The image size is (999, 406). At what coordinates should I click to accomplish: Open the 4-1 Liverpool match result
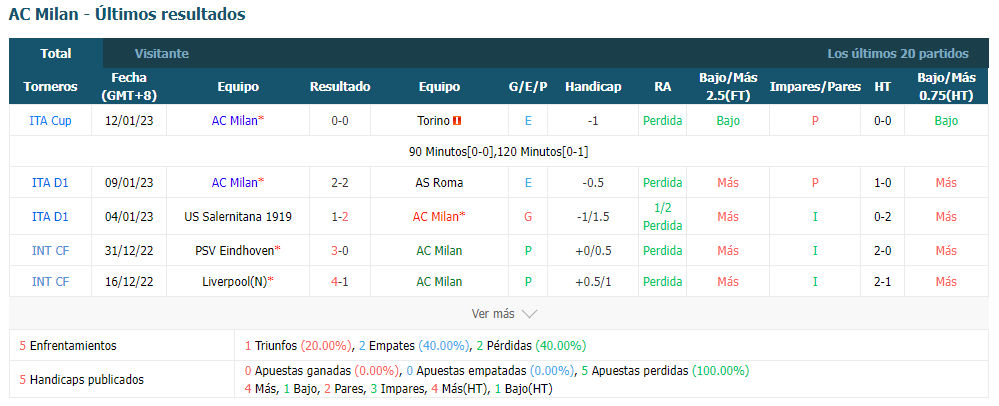coord(340,281)
